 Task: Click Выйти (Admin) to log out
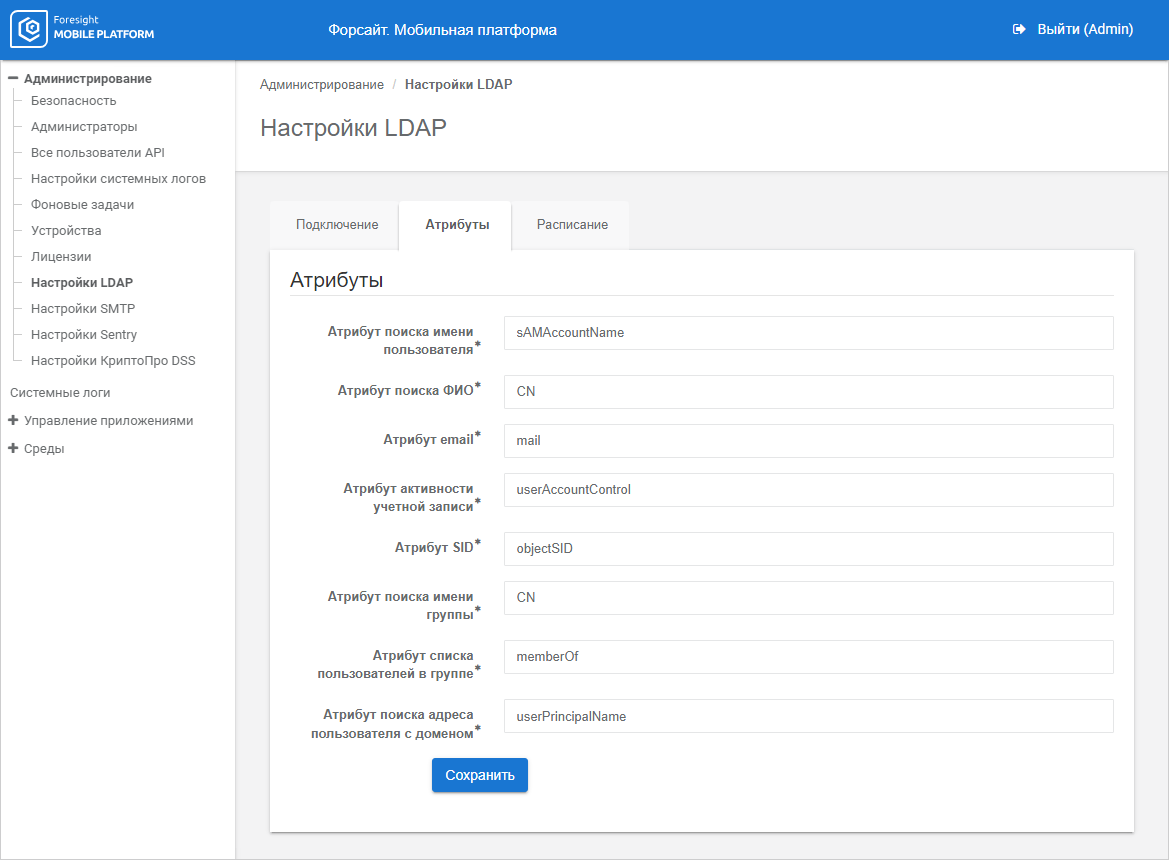(x=1084, y=30)
